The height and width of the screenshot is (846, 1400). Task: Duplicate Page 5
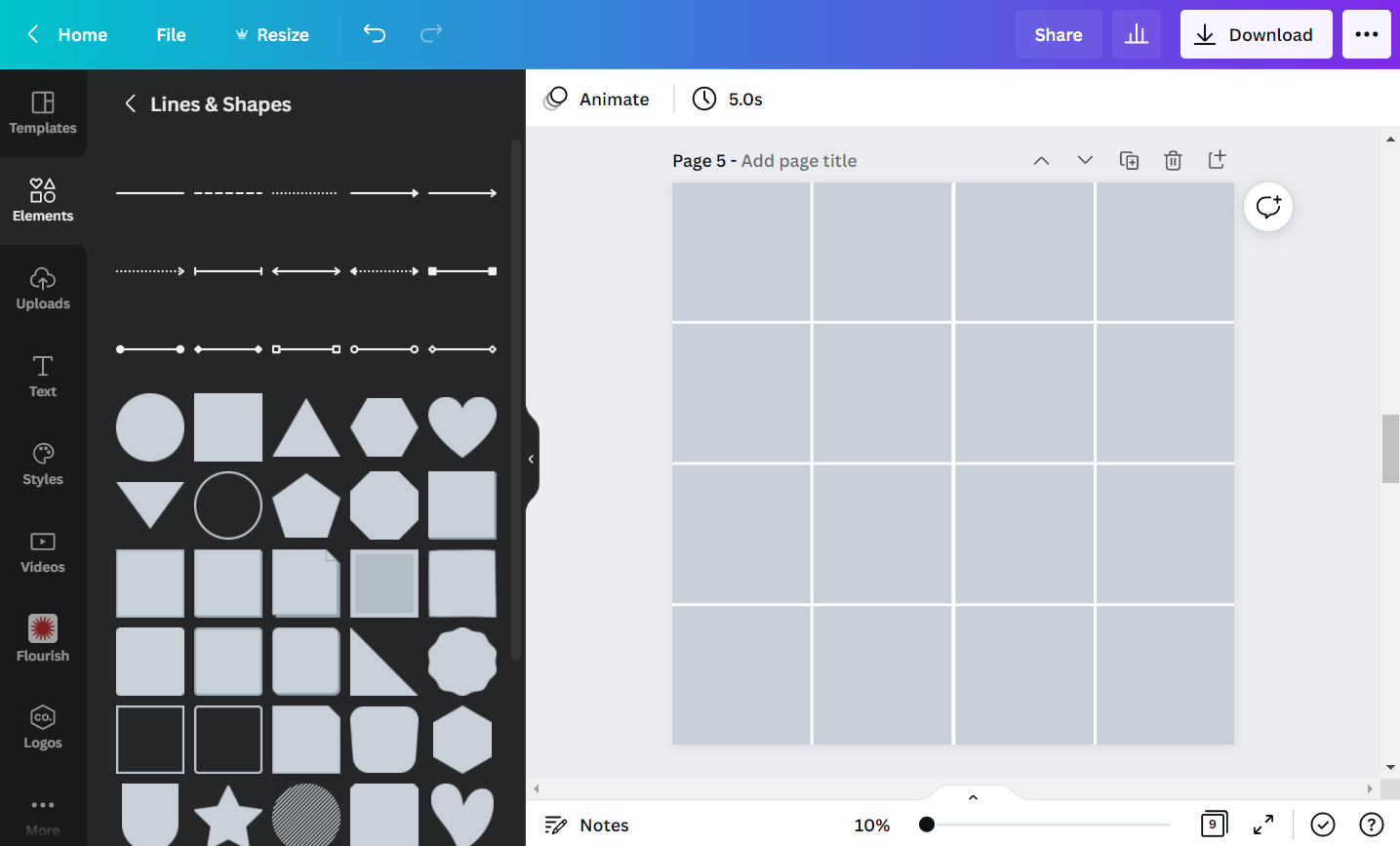tap(1129, 160)
